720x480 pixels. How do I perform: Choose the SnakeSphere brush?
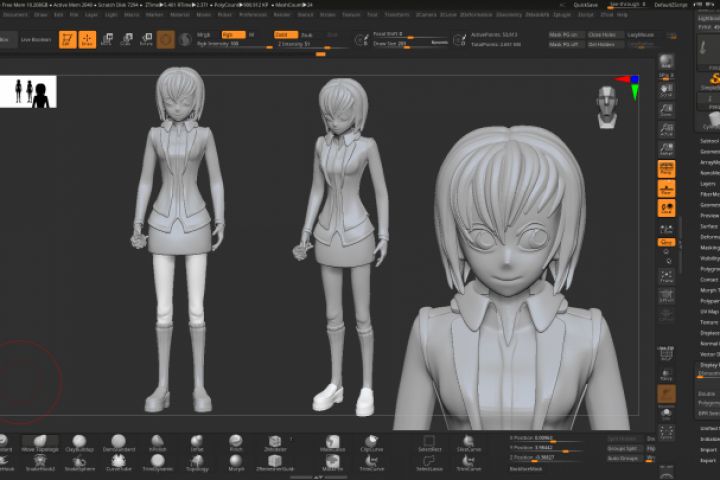click(x=79, y=463)
